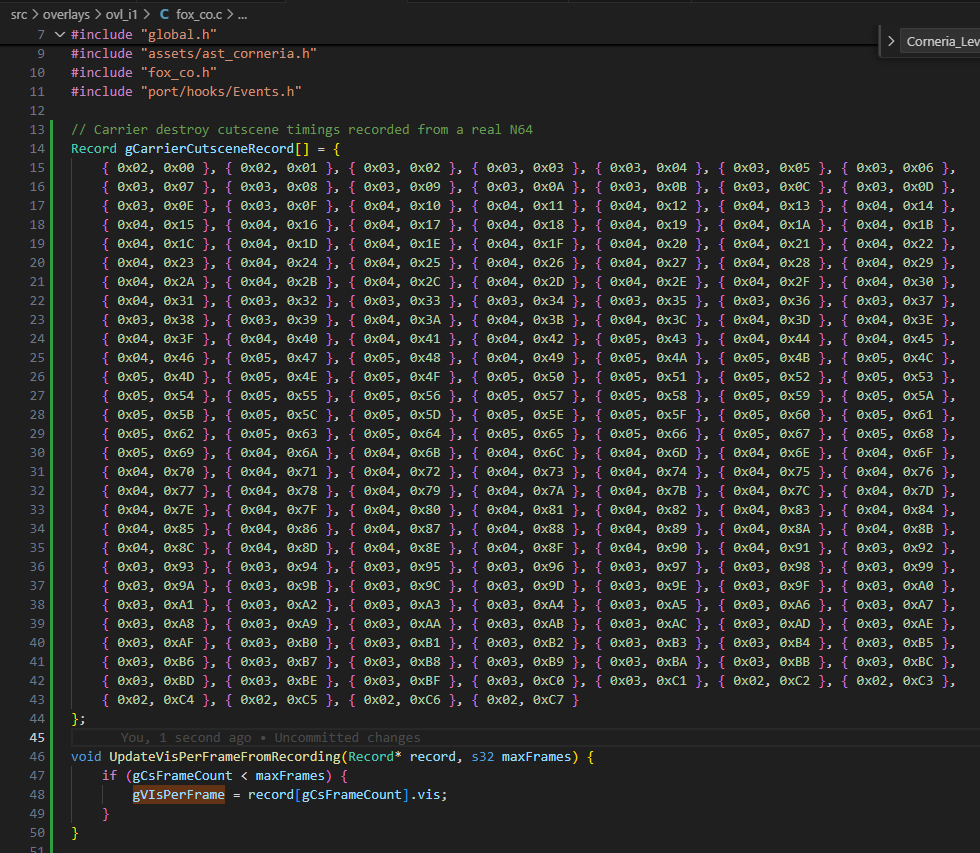Expand the chevron beside Corneria_Lev panel
980x853 pixels.
click(x=891, y=41)
